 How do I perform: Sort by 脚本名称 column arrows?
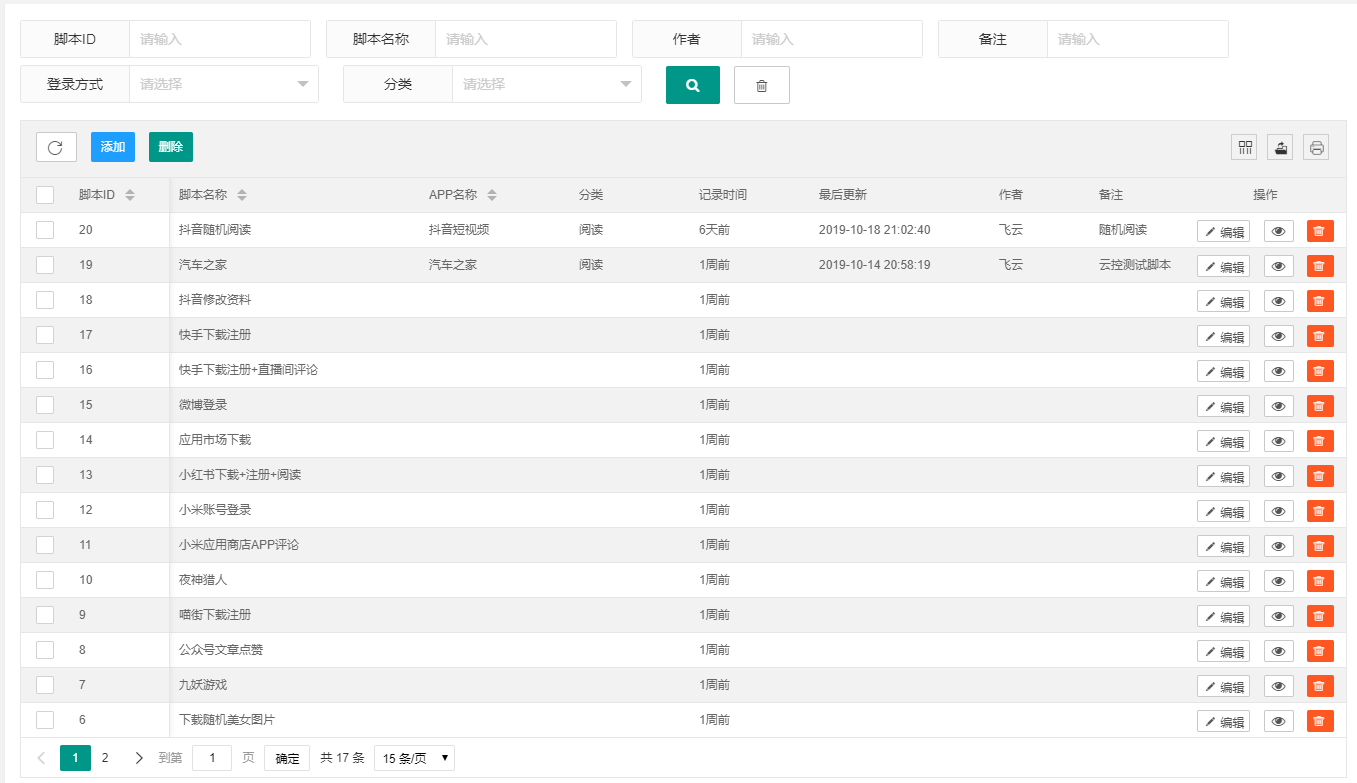tap(242, 195)
